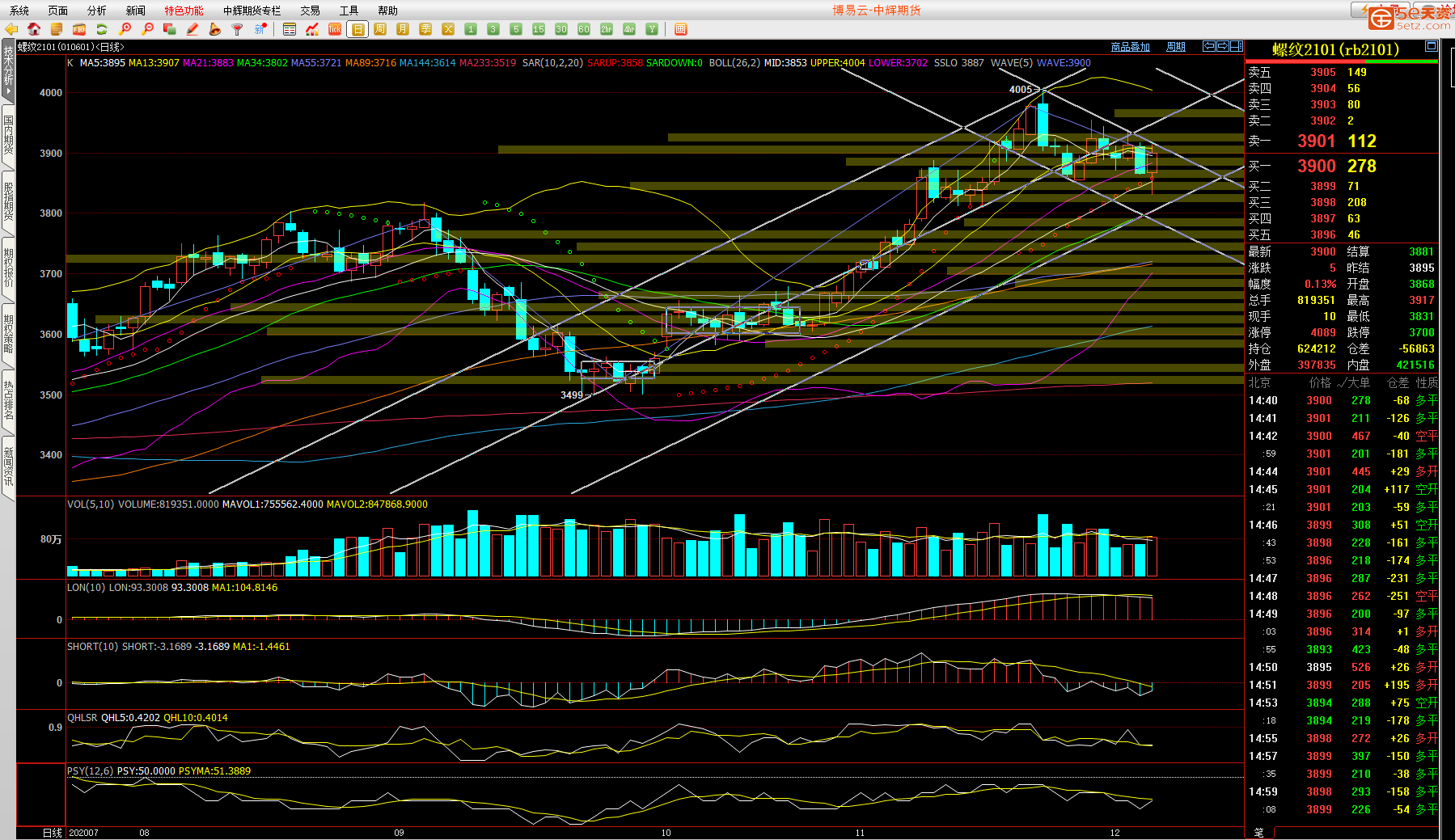Select the red drawing pencil tool

coord(192,29)
